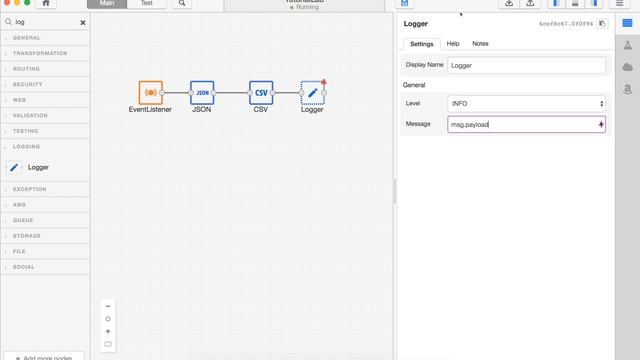Collapse the LOGGING palette category
Image resolution: width=640 pixels, height=360 pixels.
pyautogui.click(x=45, y=147)
